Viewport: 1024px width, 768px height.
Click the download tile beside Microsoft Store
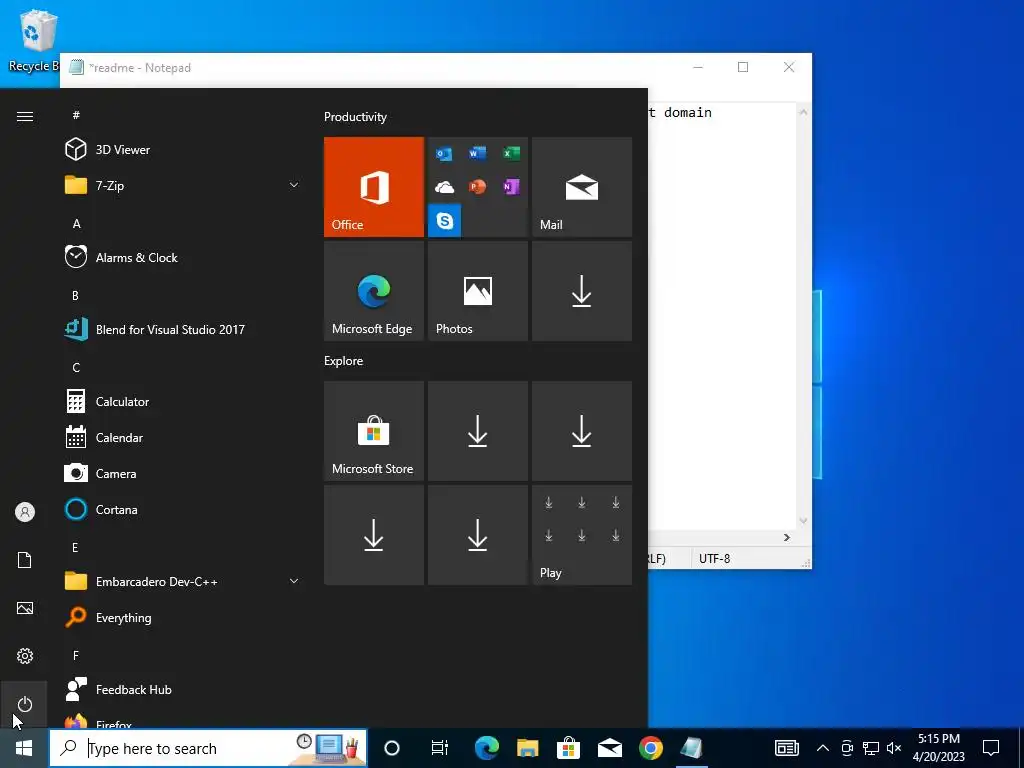(x=477, y=431)
